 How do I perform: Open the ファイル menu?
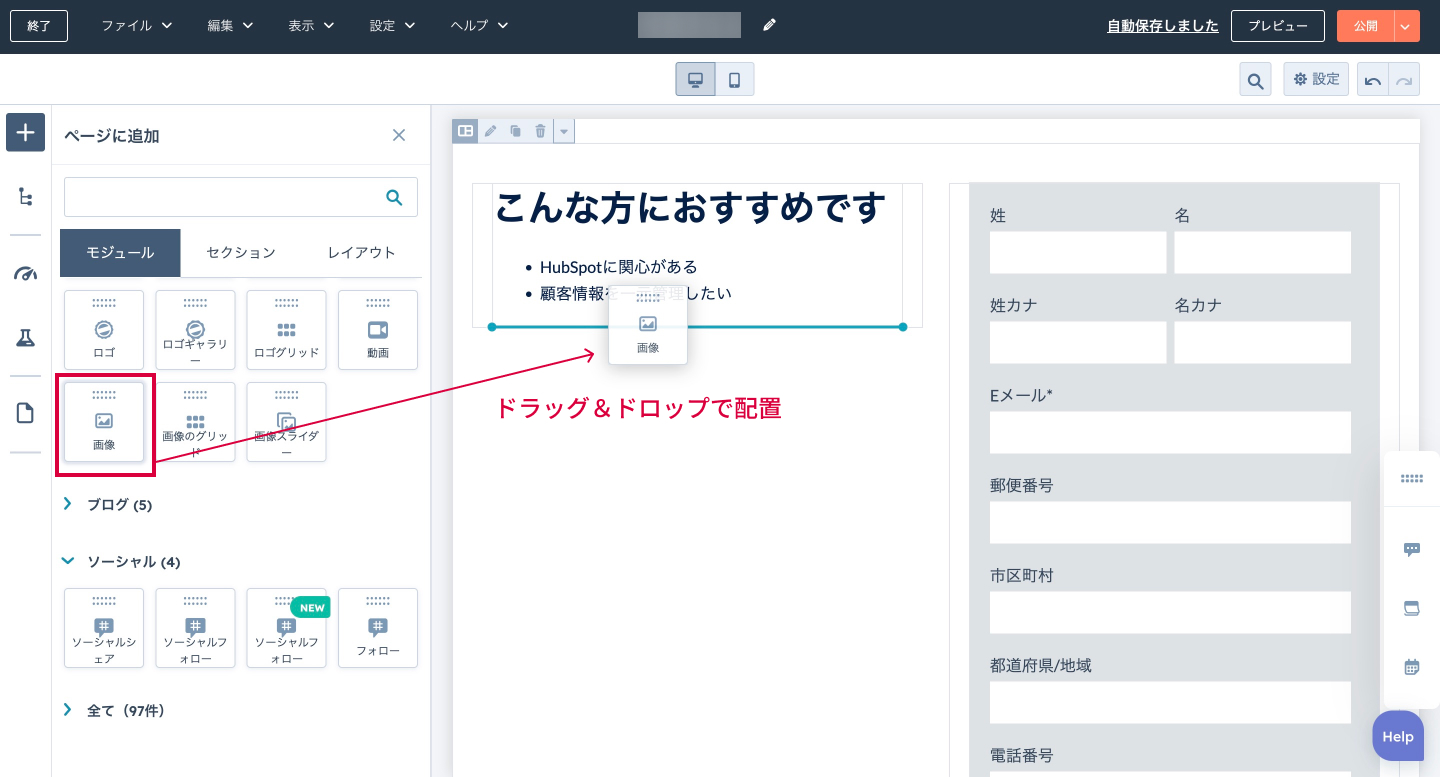point(137,26)
